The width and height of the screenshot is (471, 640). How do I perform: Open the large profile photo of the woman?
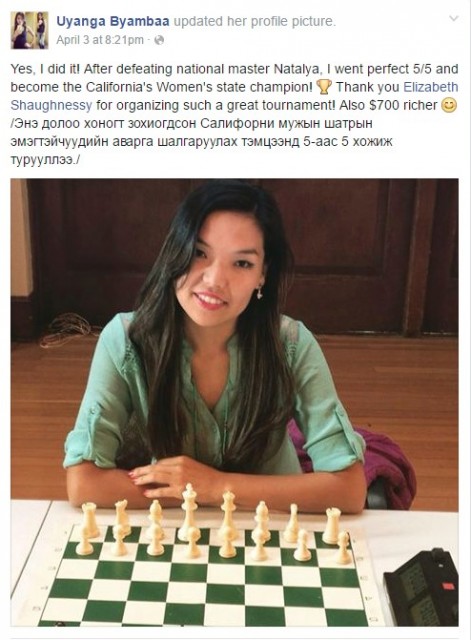click(x=234, y=402)
